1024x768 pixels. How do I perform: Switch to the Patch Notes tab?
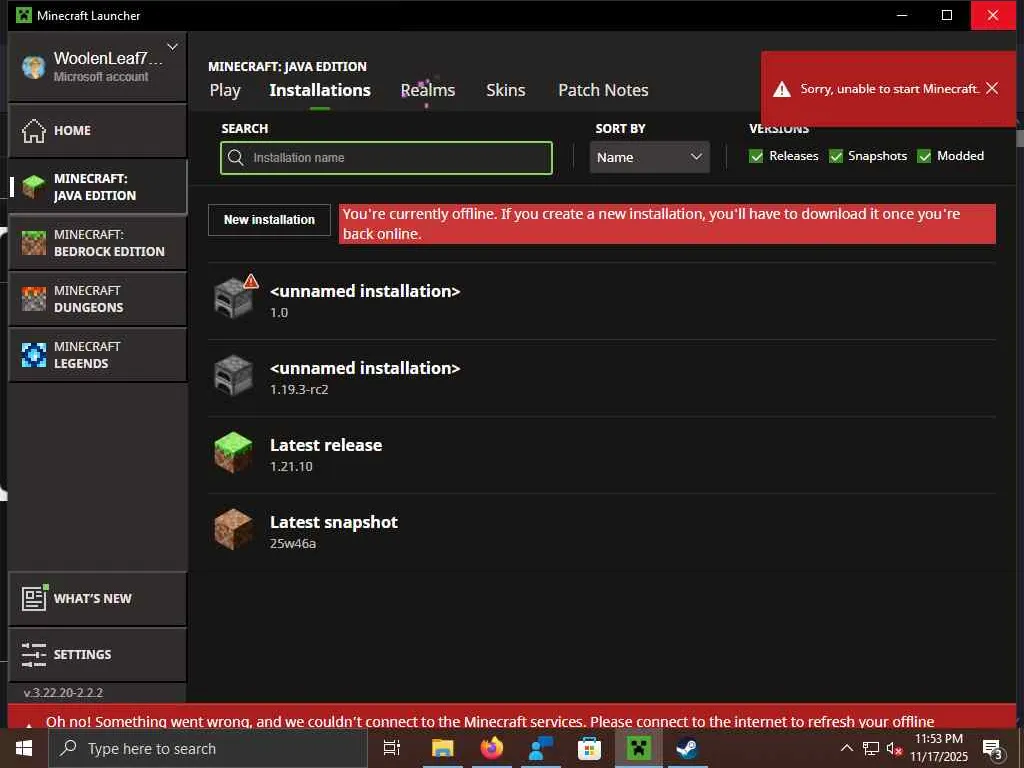[603, 90]
